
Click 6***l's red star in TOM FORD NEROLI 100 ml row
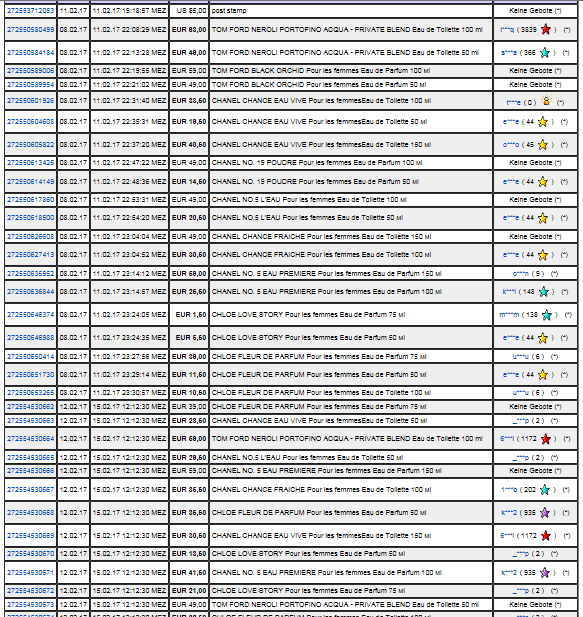[x=546, y=439]
